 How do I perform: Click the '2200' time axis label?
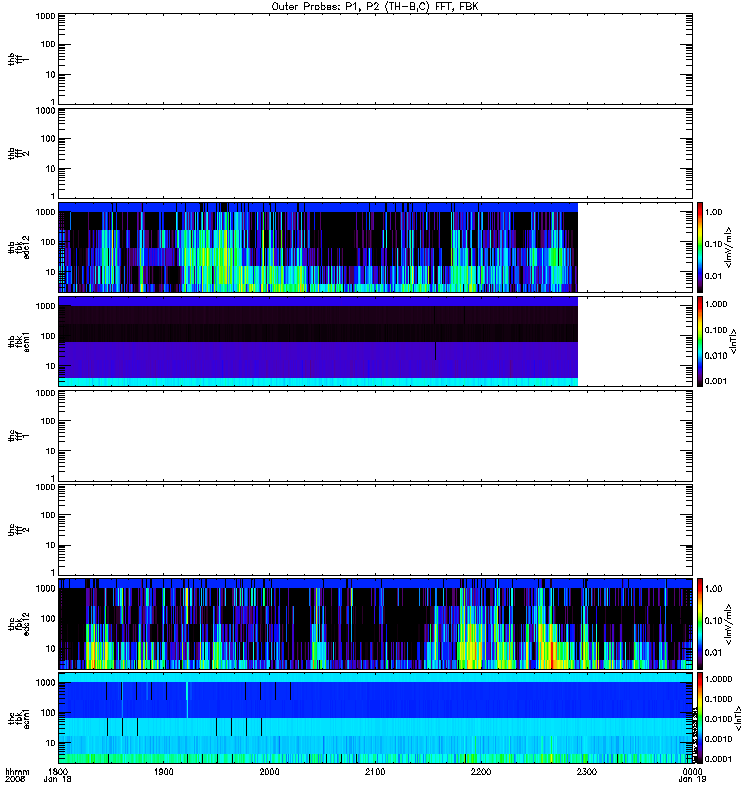click(481, 771)
